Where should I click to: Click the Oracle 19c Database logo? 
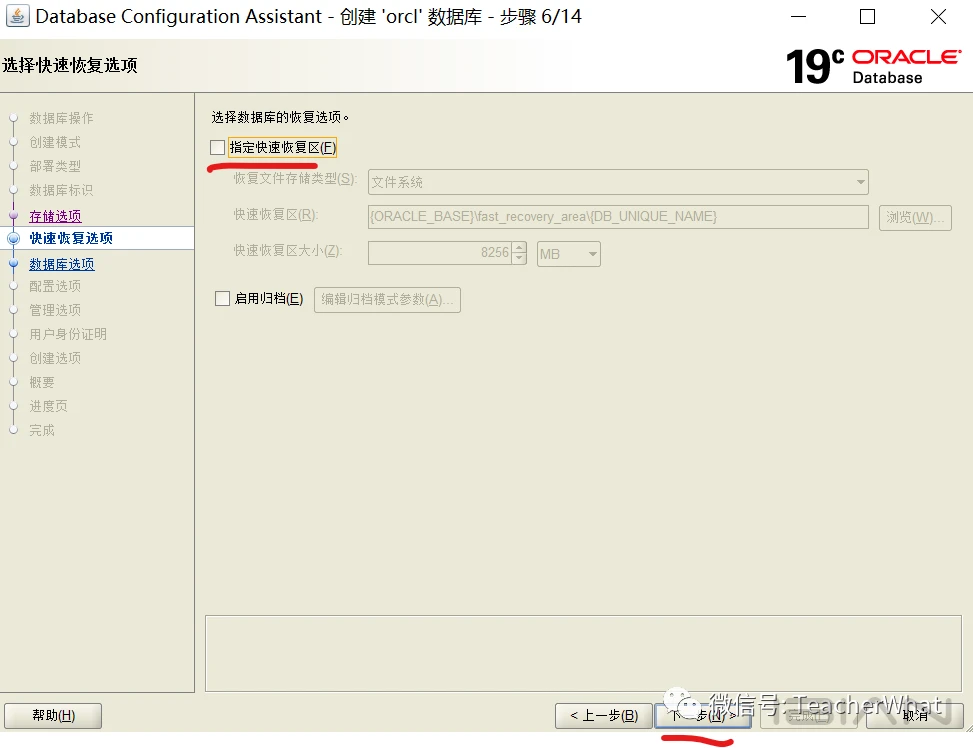click(x=873, y=66)
